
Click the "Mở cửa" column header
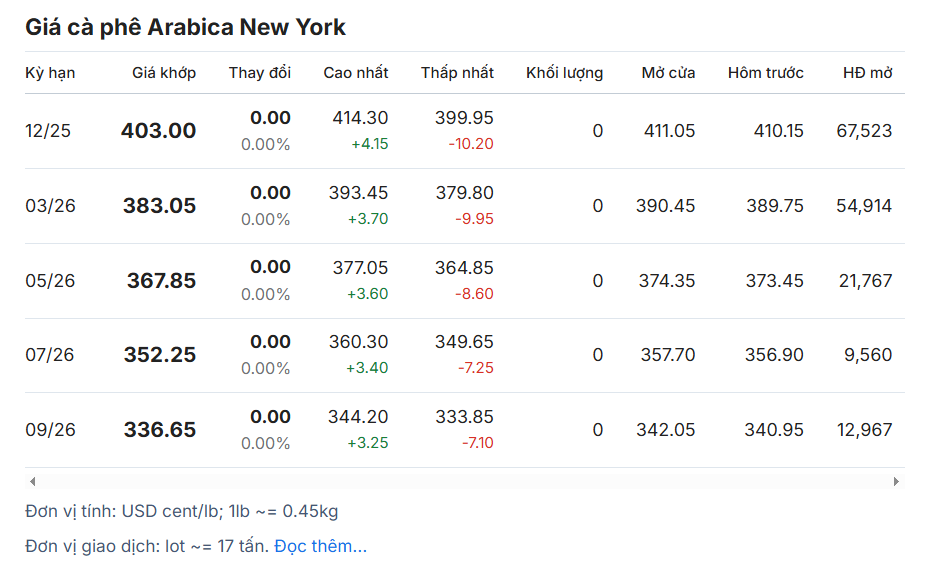668,73
